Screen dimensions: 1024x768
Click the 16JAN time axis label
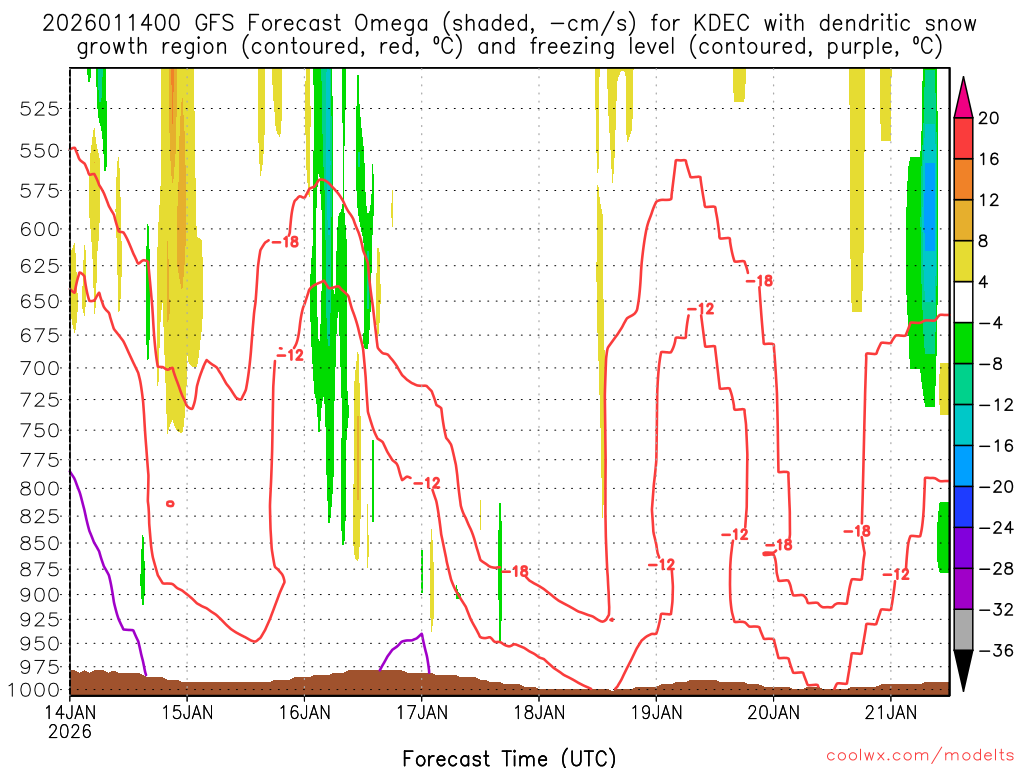[304, 712]
